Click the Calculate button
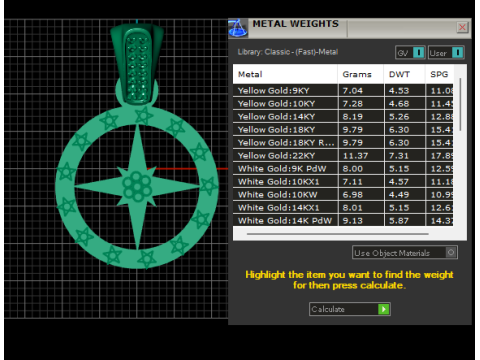Image resolution: width=480 pixels, height=360 pixels. pos(350,309)
